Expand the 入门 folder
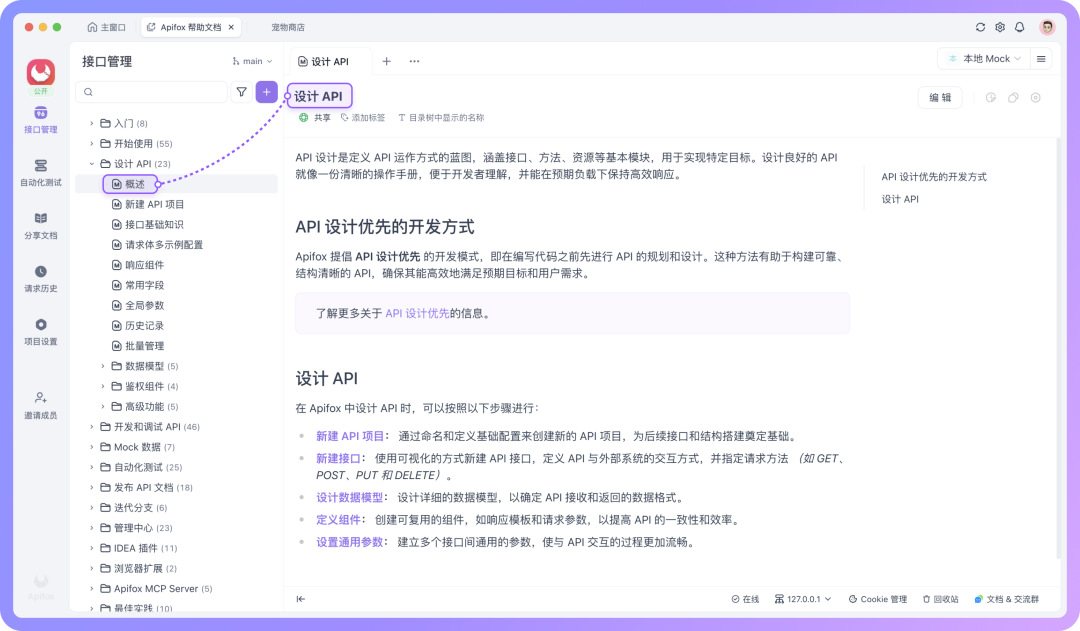Image resolution: width=1080 pixels, height=631 pixels. 92,123
